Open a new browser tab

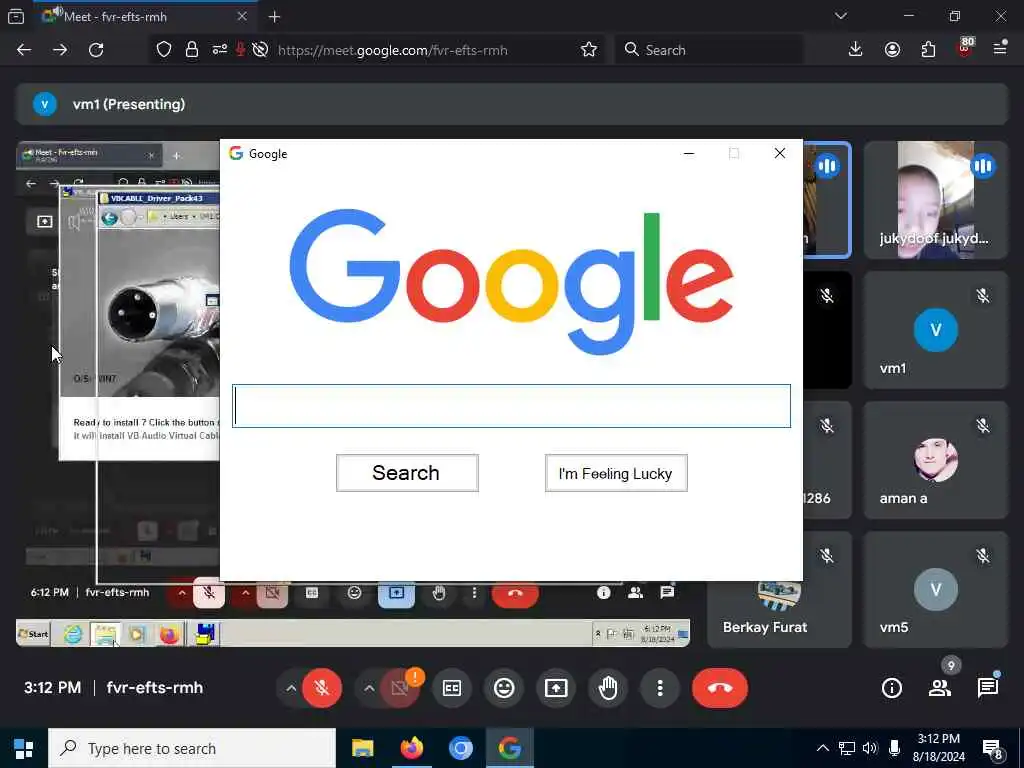[x=274, y=17]
